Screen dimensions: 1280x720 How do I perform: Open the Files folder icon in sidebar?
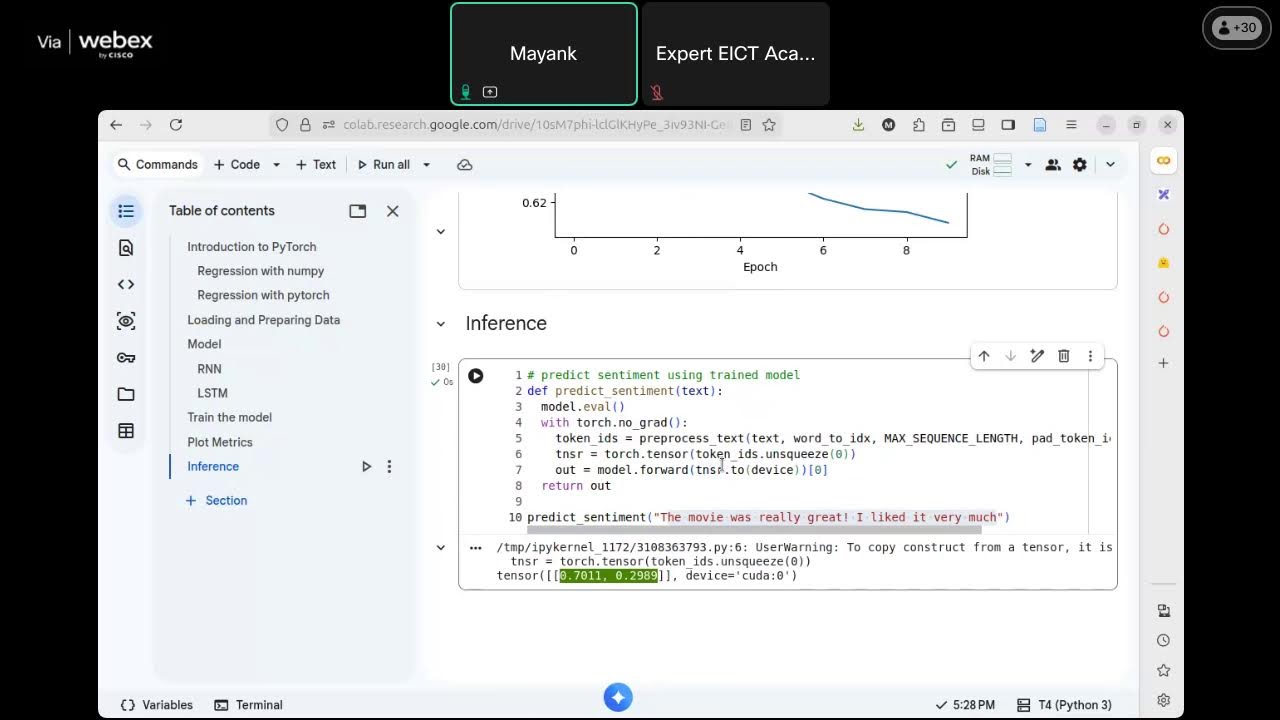126,394
